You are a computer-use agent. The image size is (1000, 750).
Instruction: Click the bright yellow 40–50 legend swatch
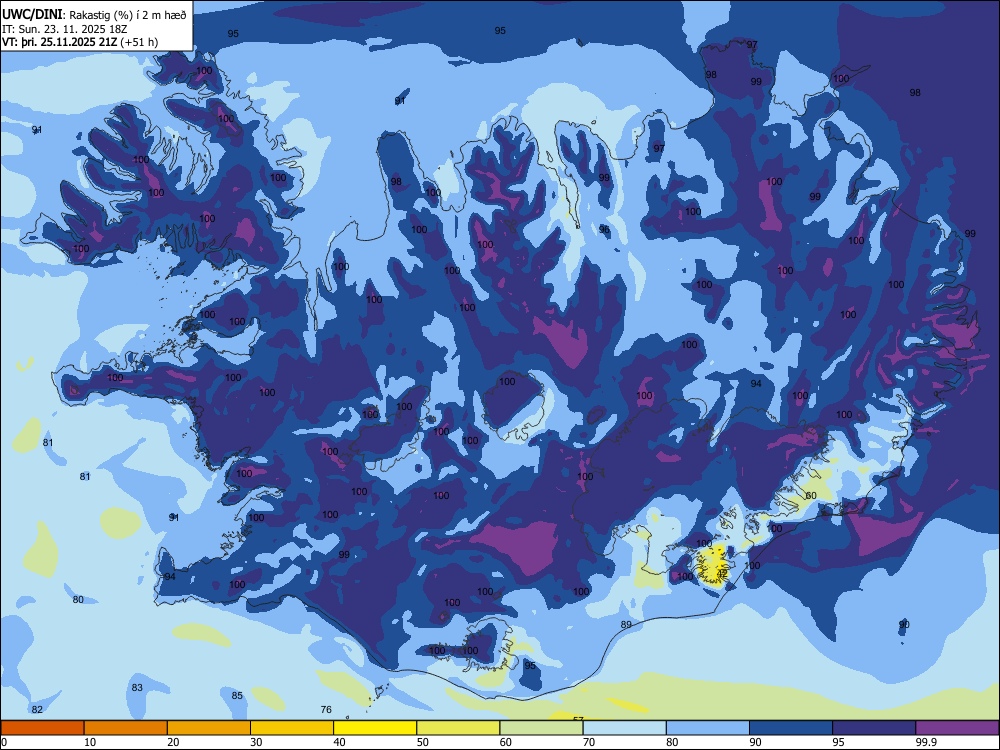(375, 728)
